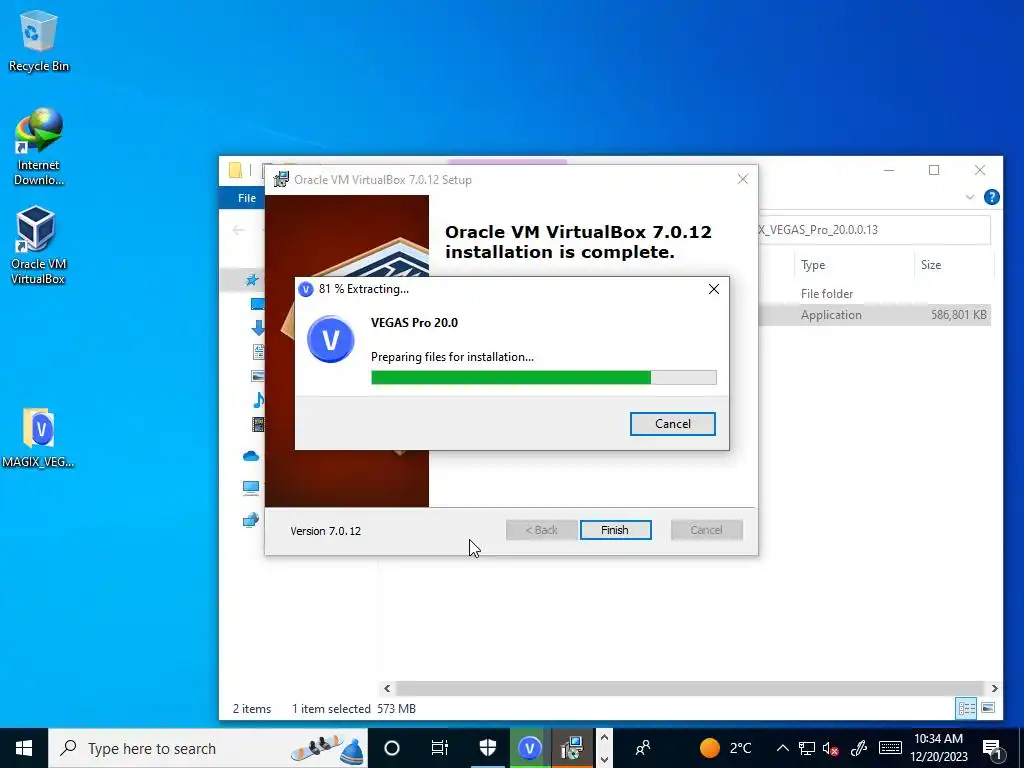1024x768 pixels.
Task: Click the horizontal scrollbar in Explorer
Action: [x=690, y=688]
